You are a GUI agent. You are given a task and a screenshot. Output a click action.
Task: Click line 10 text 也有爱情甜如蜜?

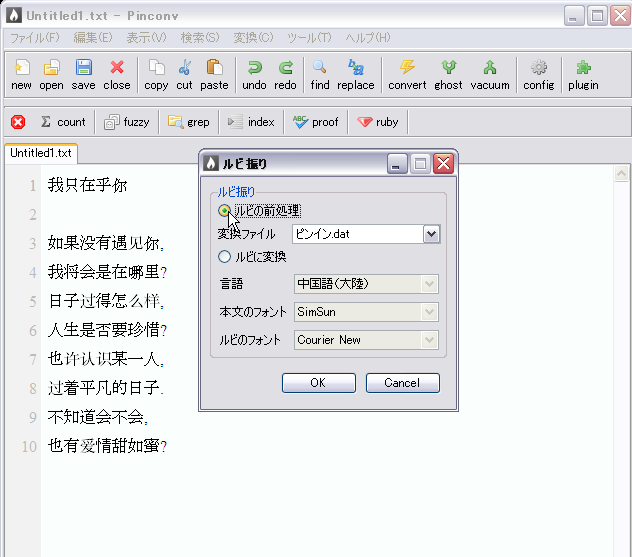pyautogui.click(x=107, y=446)
